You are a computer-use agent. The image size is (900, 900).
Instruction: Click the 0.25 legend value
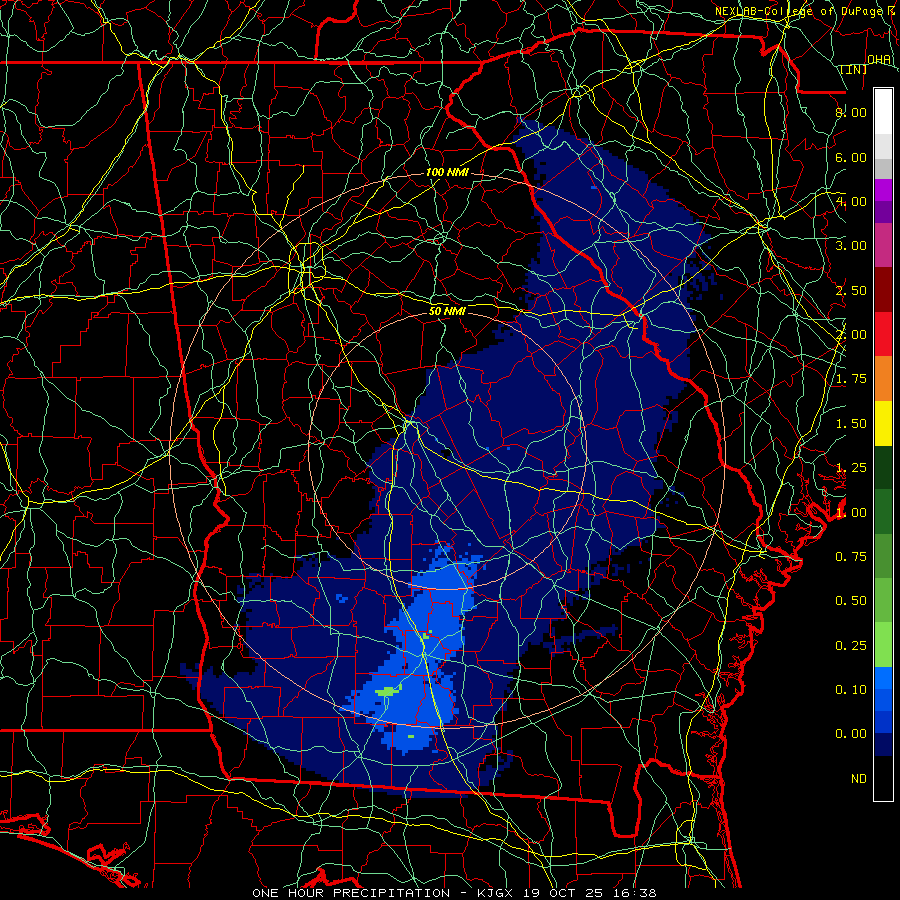851,646
